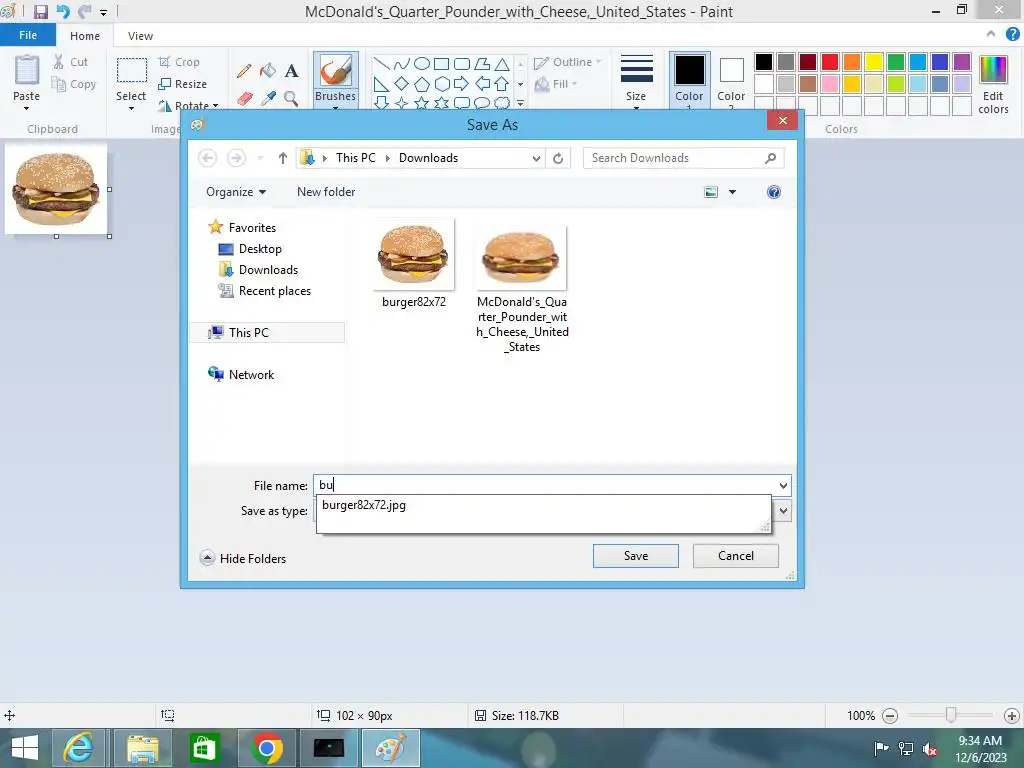The image size is (1024, 768).
Task: Click the Search Downloads box
Action: pos(683,158)
